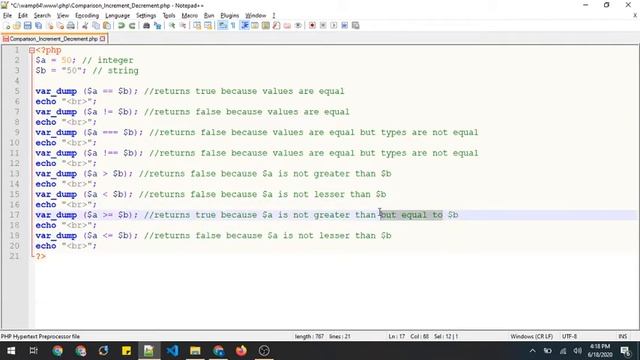The height and width of the screenshot is (360, 640).
Task: Toggle Show All Characters pilcrow icon
Action: point(233,26)
